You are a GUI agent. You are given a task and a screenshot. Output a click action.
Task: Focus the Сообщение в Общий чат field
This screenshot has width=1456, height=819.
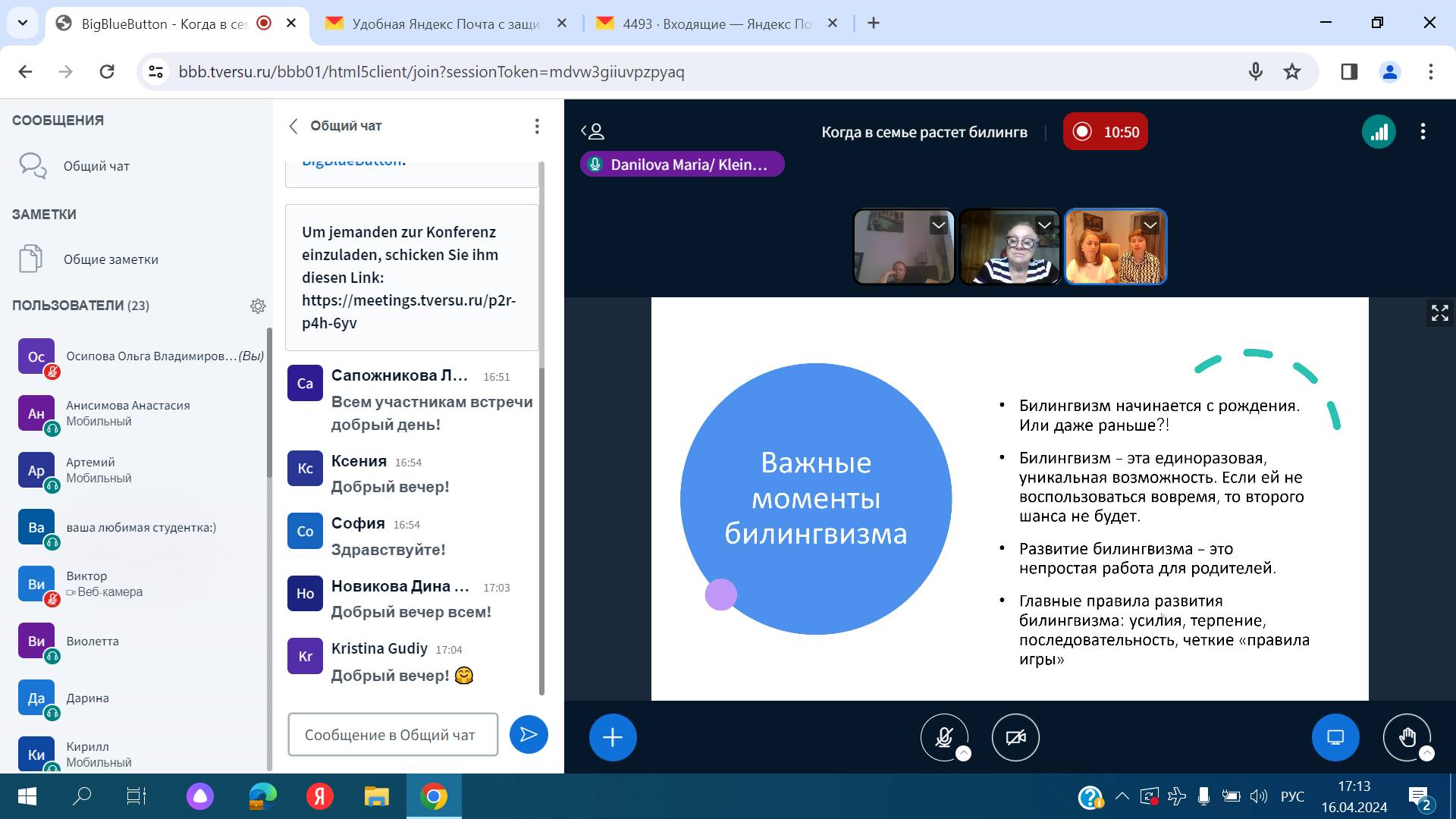(393, 734)
